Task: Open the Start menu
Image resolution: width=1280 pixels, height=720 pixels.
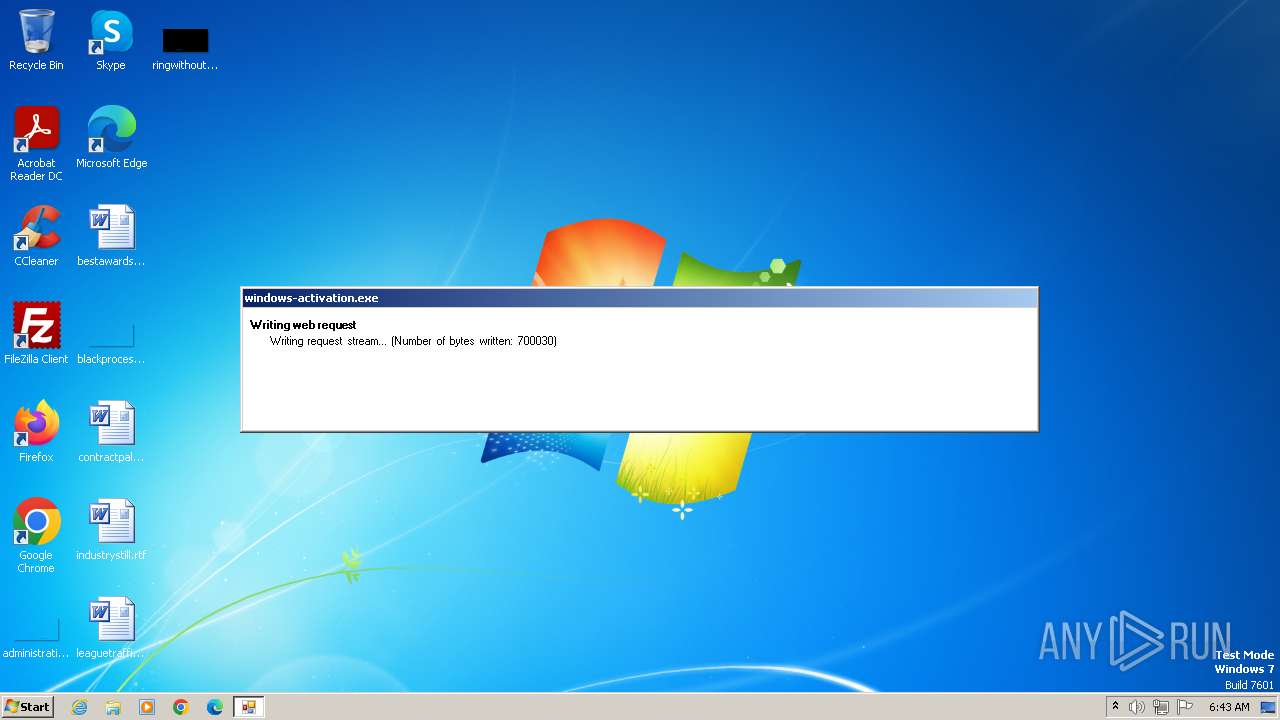Action: [27, 706]
